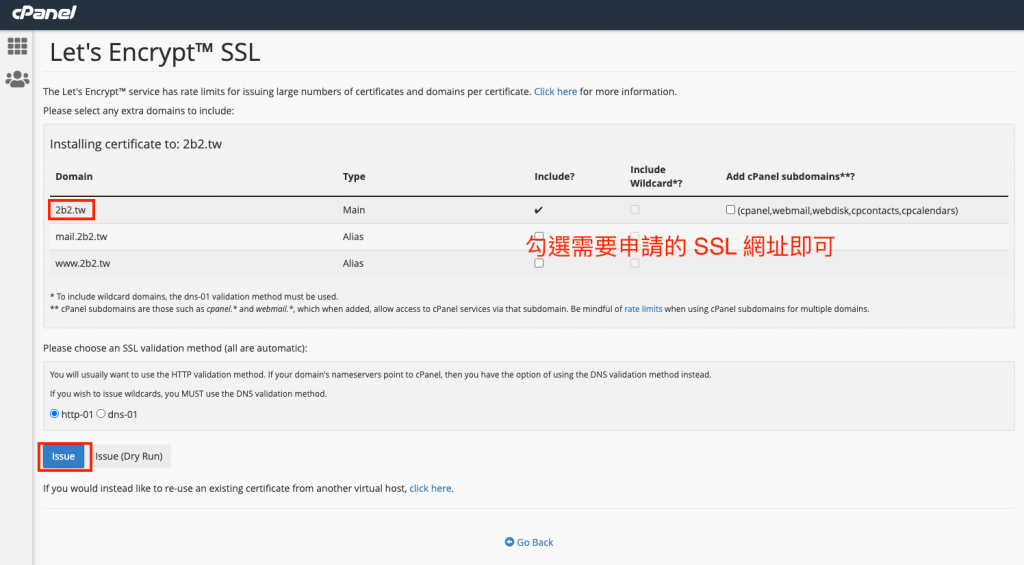Tick the Include checkbox for www.2b2.tw
The height and width of the screenshot is (565, 1024).
[x=539, y=263]
